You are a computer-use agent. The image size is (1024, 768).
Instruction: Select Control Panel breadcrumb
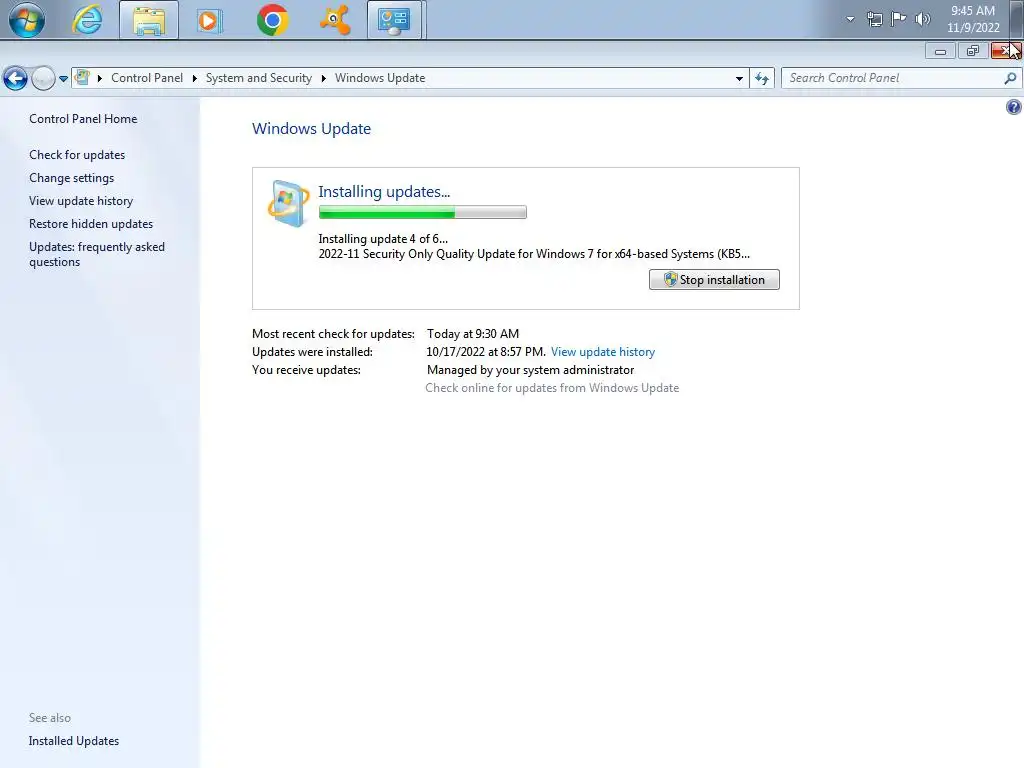point(147,78)
